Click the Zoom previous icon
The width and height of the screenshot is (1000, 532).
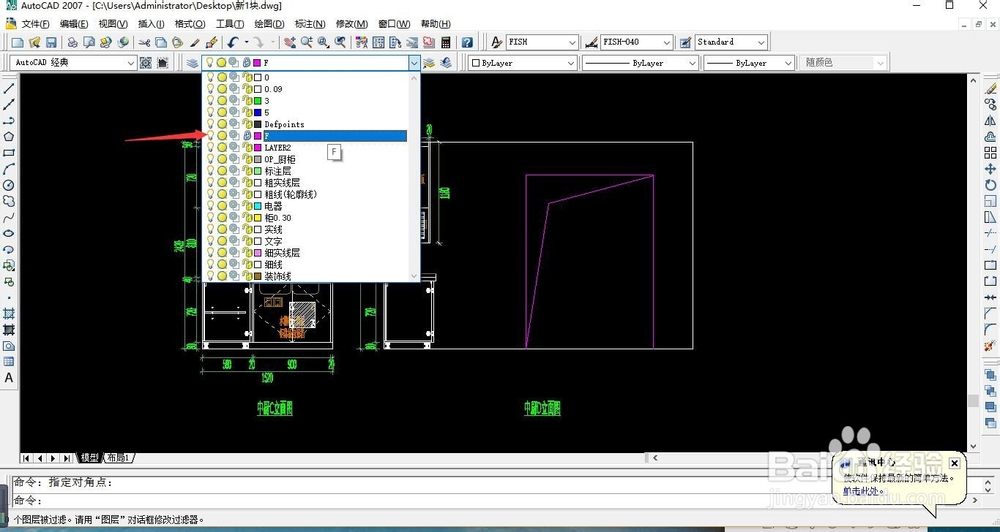[341, 42]
